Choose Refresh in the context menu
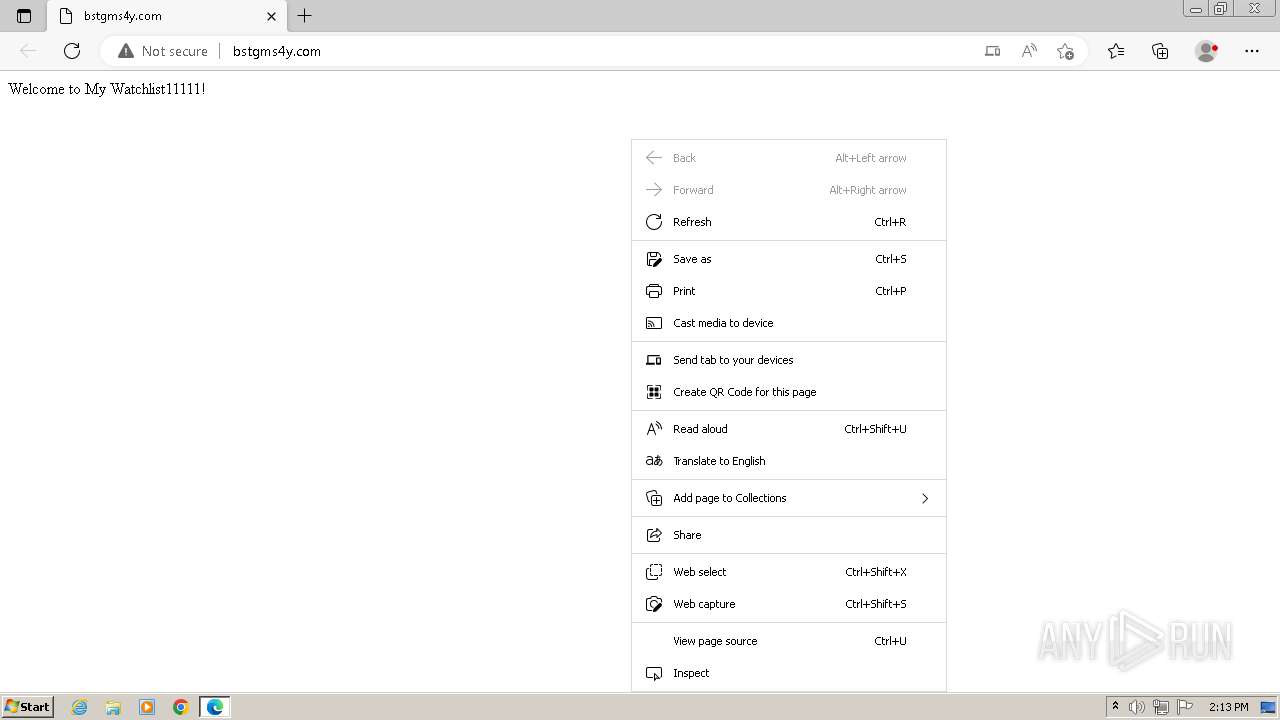1280x720 pixels. (789, 222)
